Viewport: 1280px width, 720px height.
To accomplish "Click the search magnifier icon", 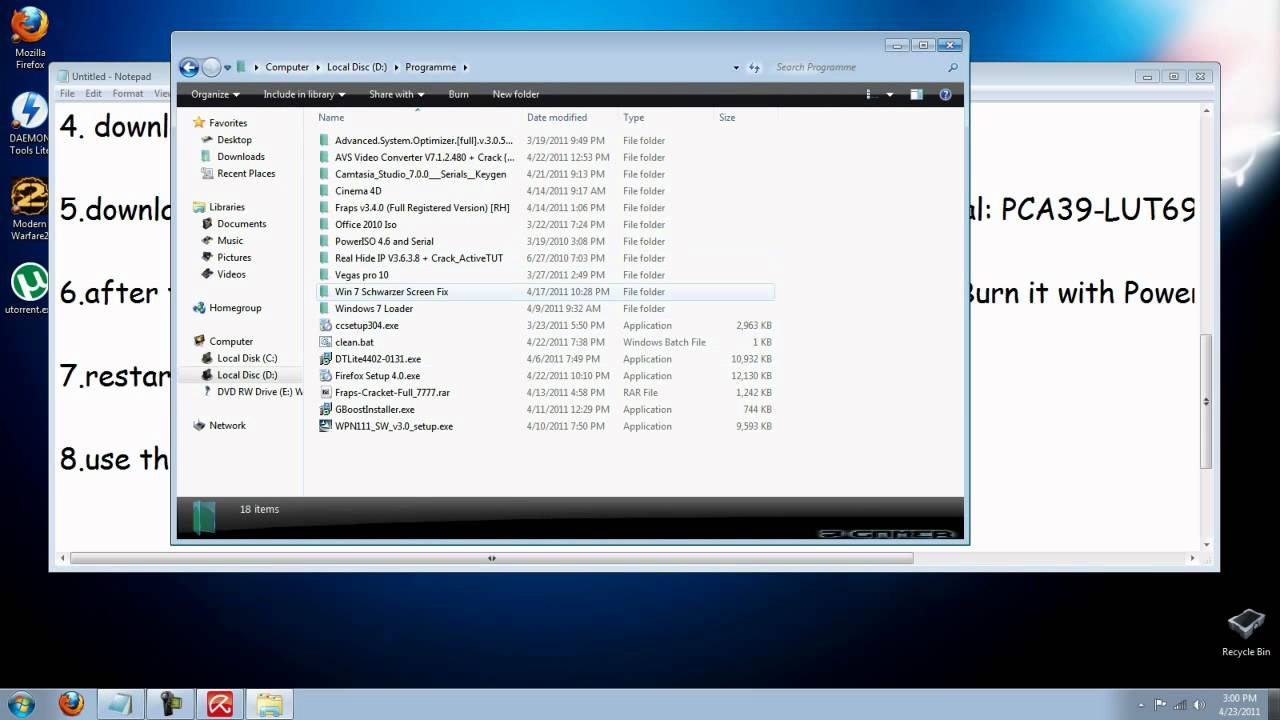I will 953,67.
